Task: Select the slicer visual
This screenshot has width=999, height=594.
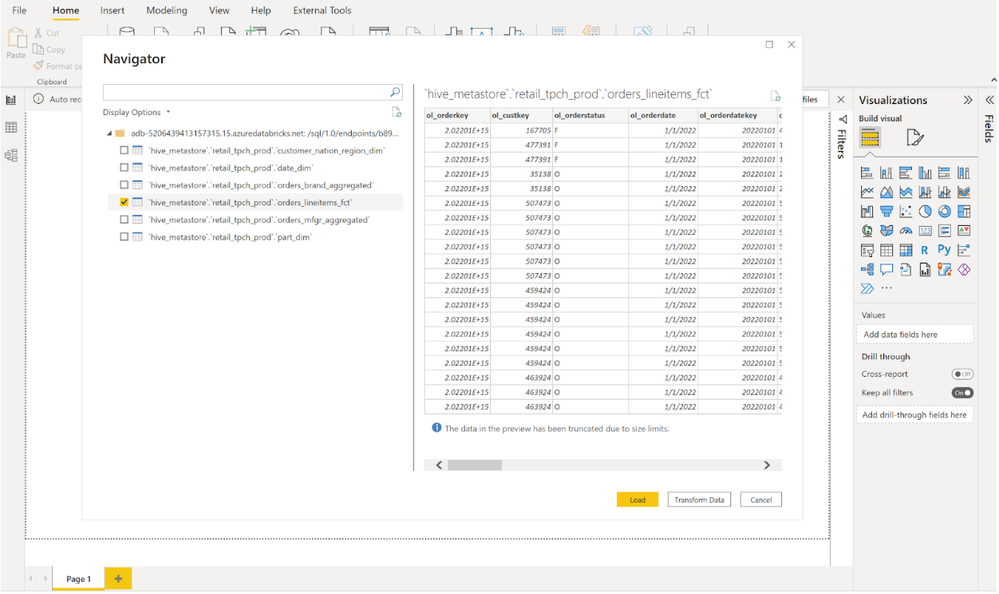Action: click(x=866, y=250)
